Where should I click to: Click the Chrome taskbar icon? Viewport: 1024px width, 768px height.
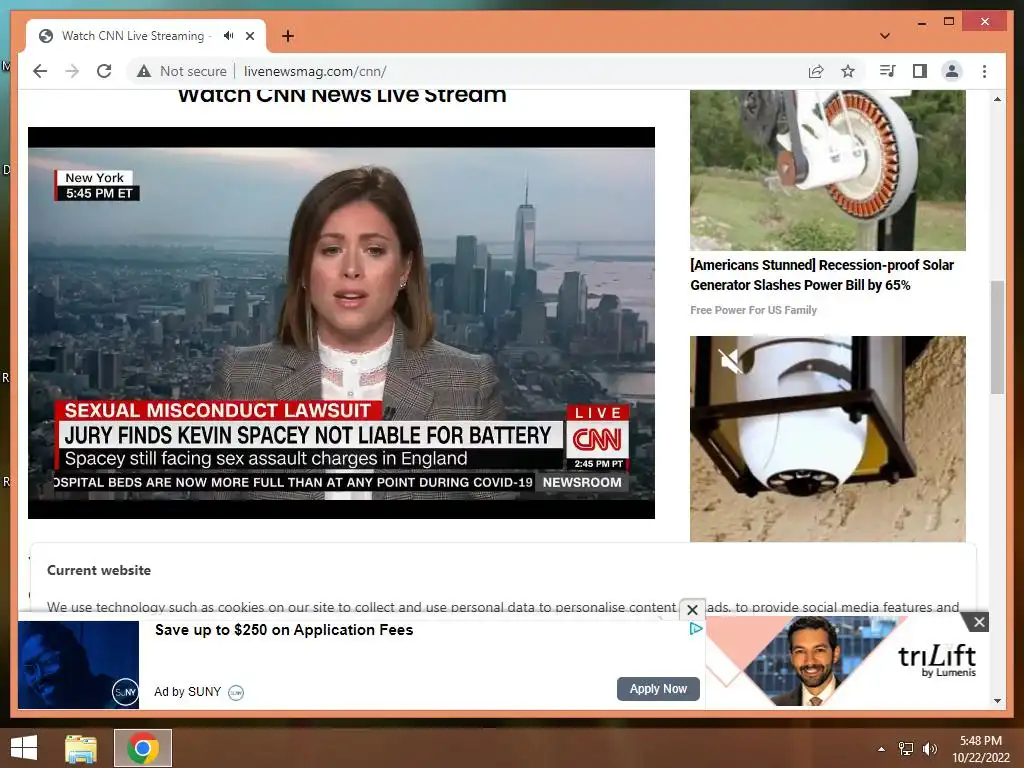143,748
